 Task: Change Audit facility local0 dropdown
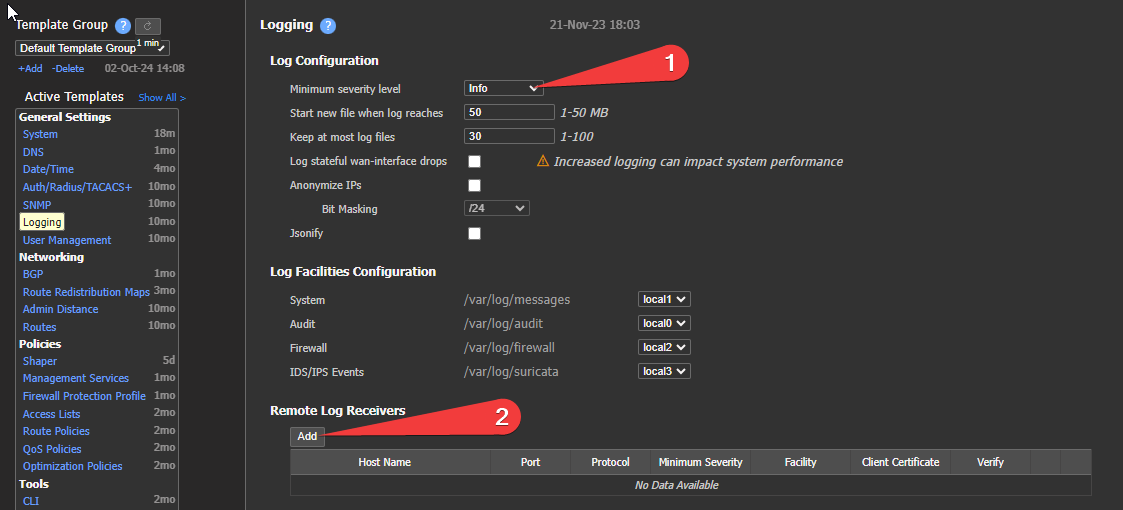(x=664, y=323)
